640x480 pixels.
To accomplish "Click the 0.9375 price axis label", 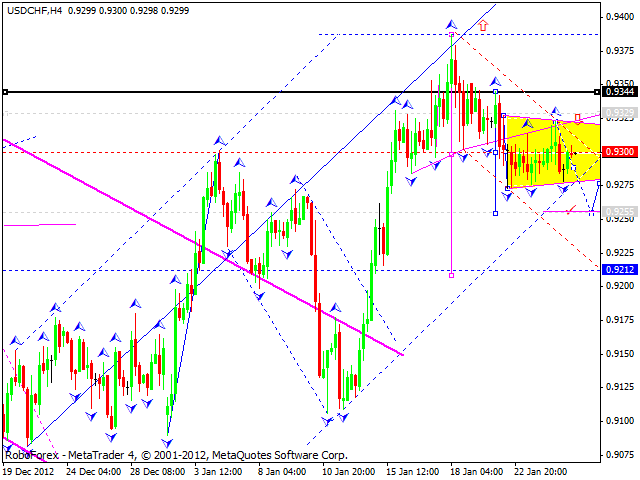I will pyautogui.click(x=620, y=51).
